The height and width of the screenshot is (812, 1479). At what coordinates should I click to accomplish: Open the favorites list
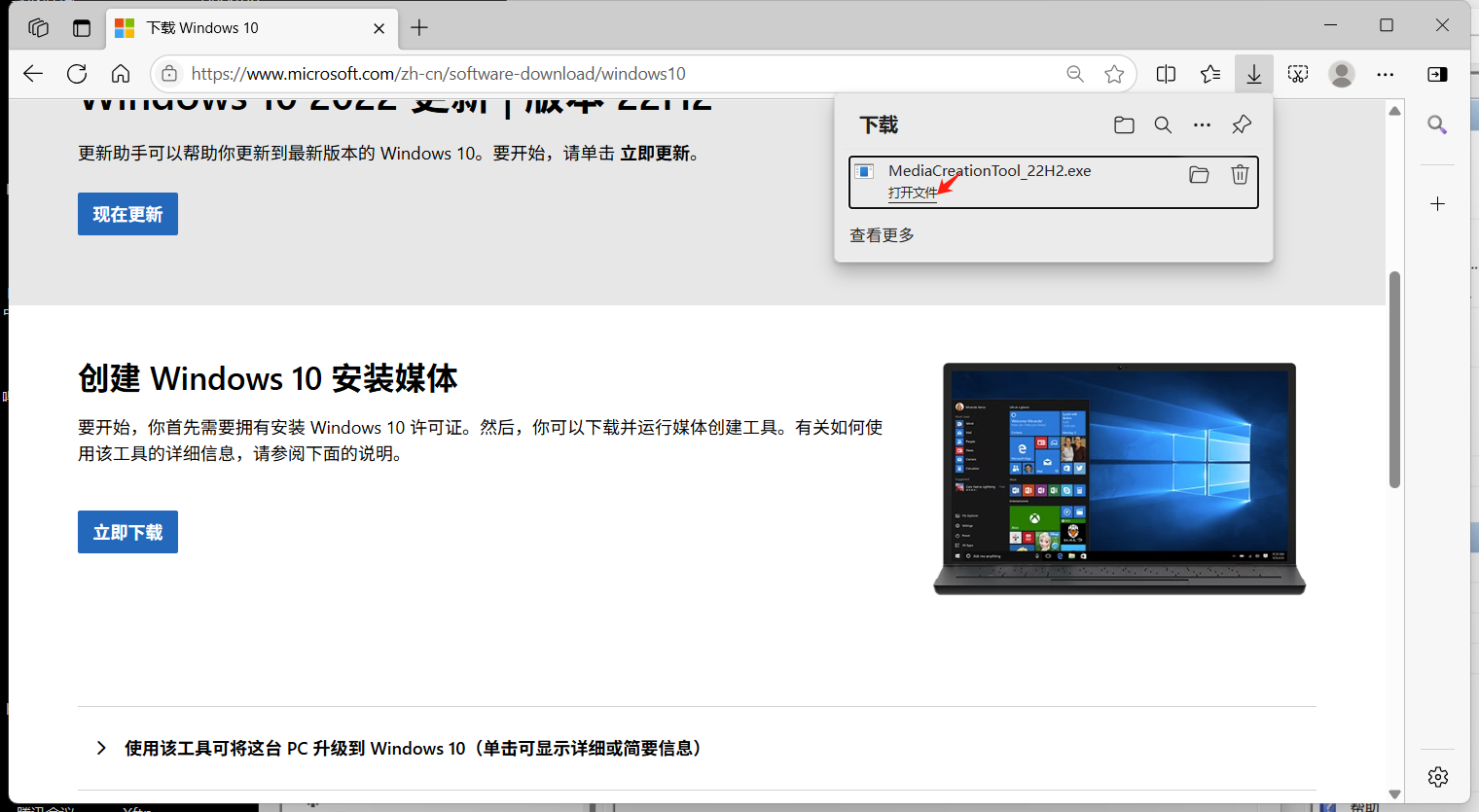pos(1210,74)
